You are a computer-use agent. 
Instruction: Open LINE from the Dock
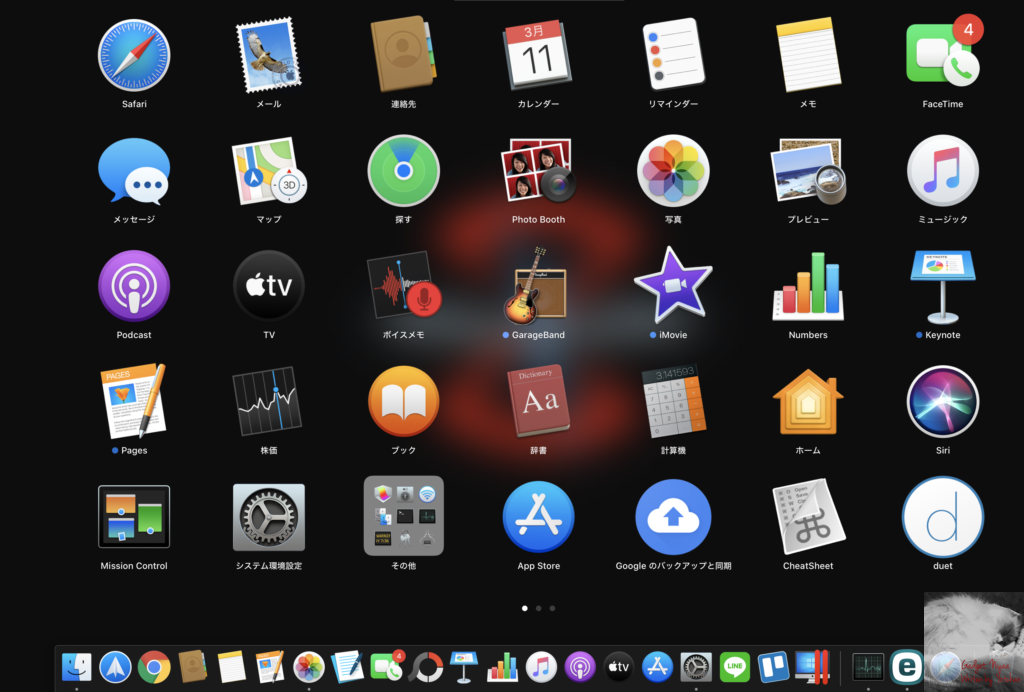point(734,667)
